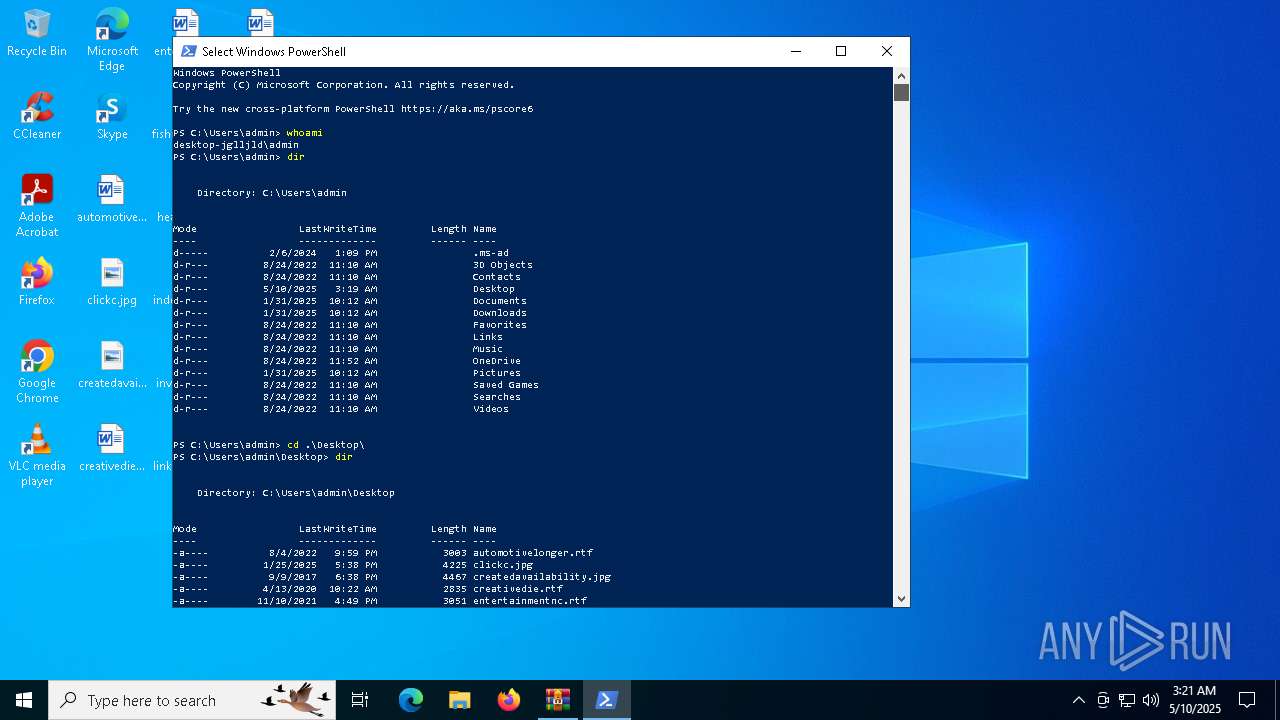Click the pscore6 URL text
1280x720 pixels.
467,109
